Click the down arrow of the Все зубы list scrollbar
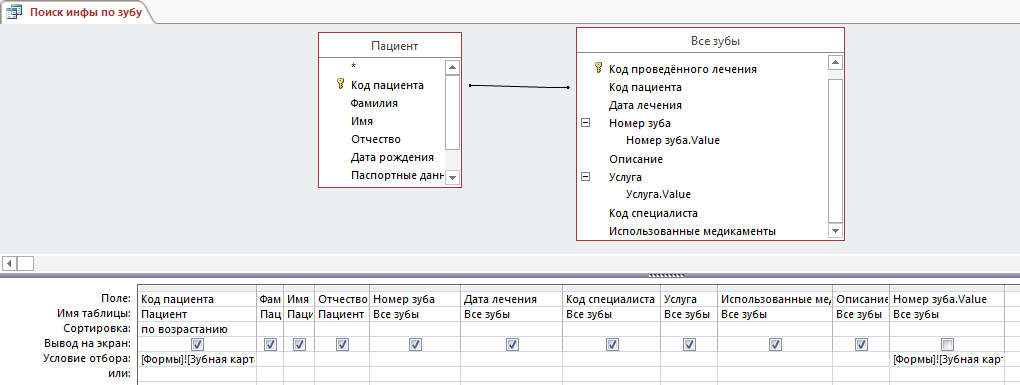 [835, 230]
